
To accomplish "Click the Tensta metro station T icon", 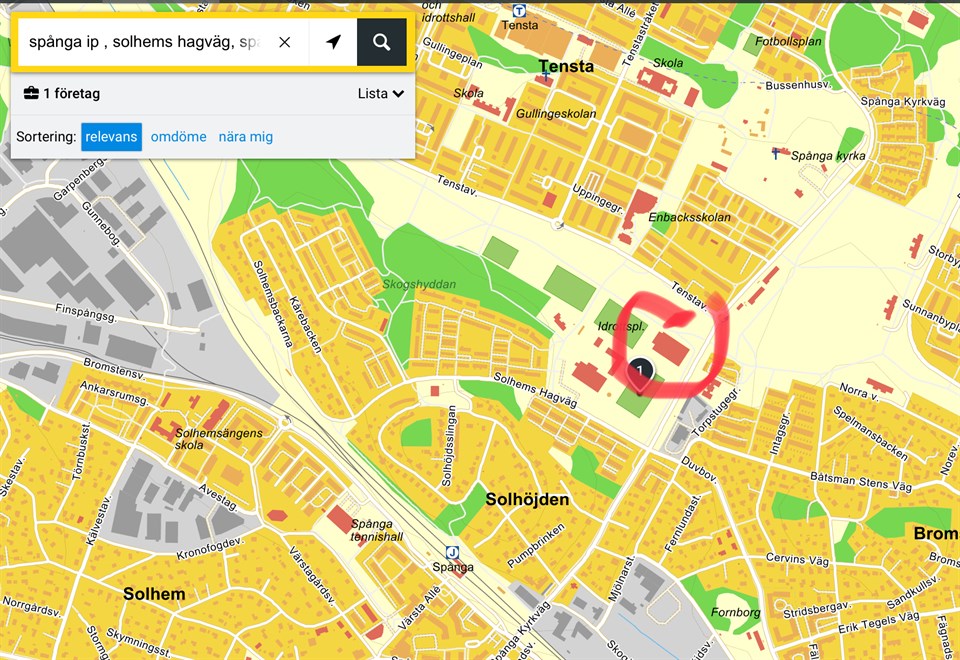I will (x=518, y=10).
